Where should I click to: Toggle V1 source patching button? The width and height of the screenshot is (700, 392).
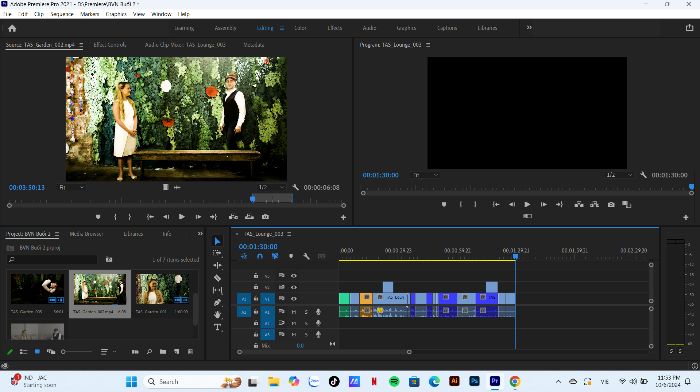244,299
